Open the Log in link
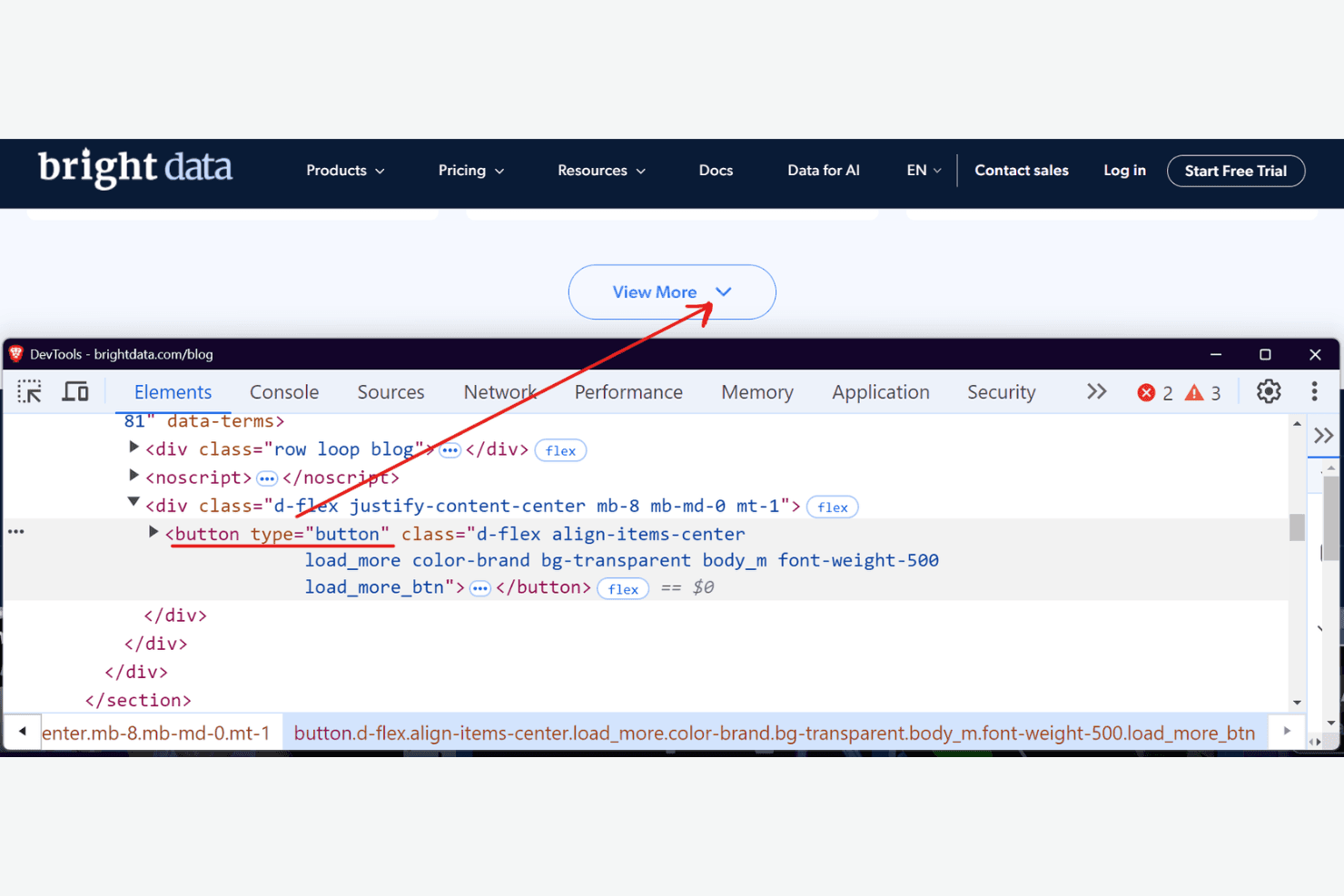 pyautogui.click(x=1124, y=171)
